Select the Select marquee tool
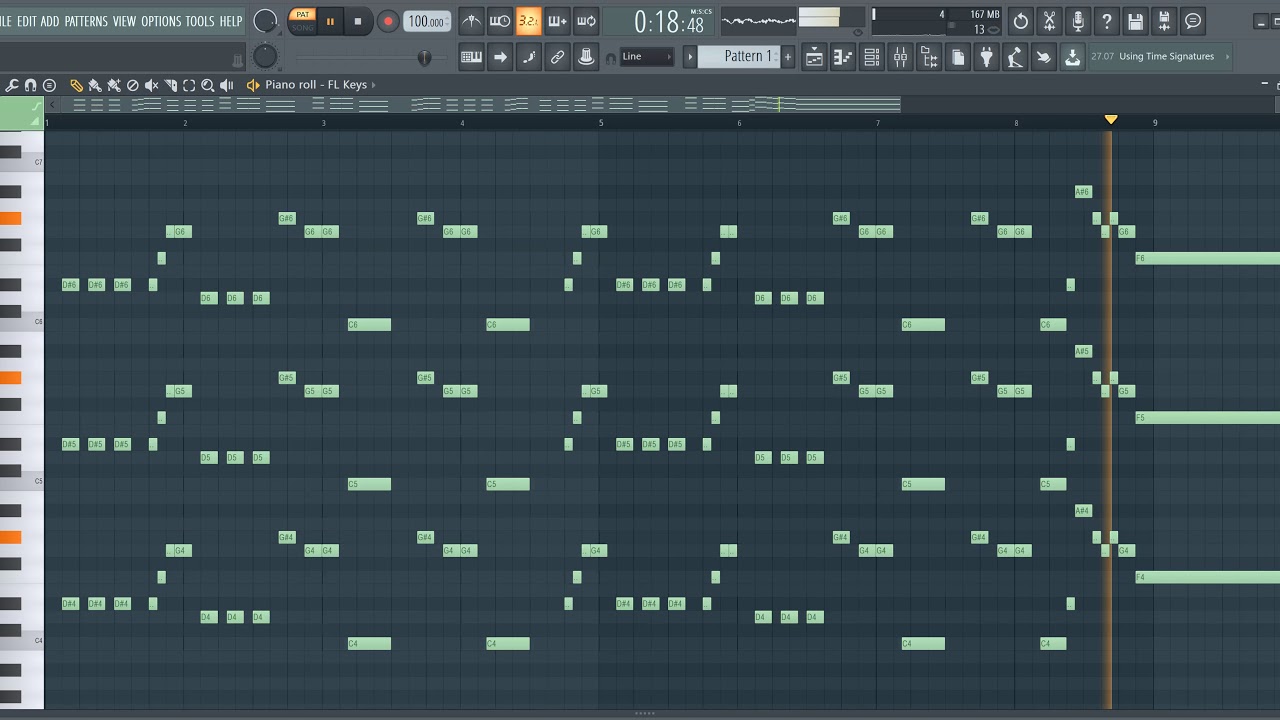 point(189,85)
